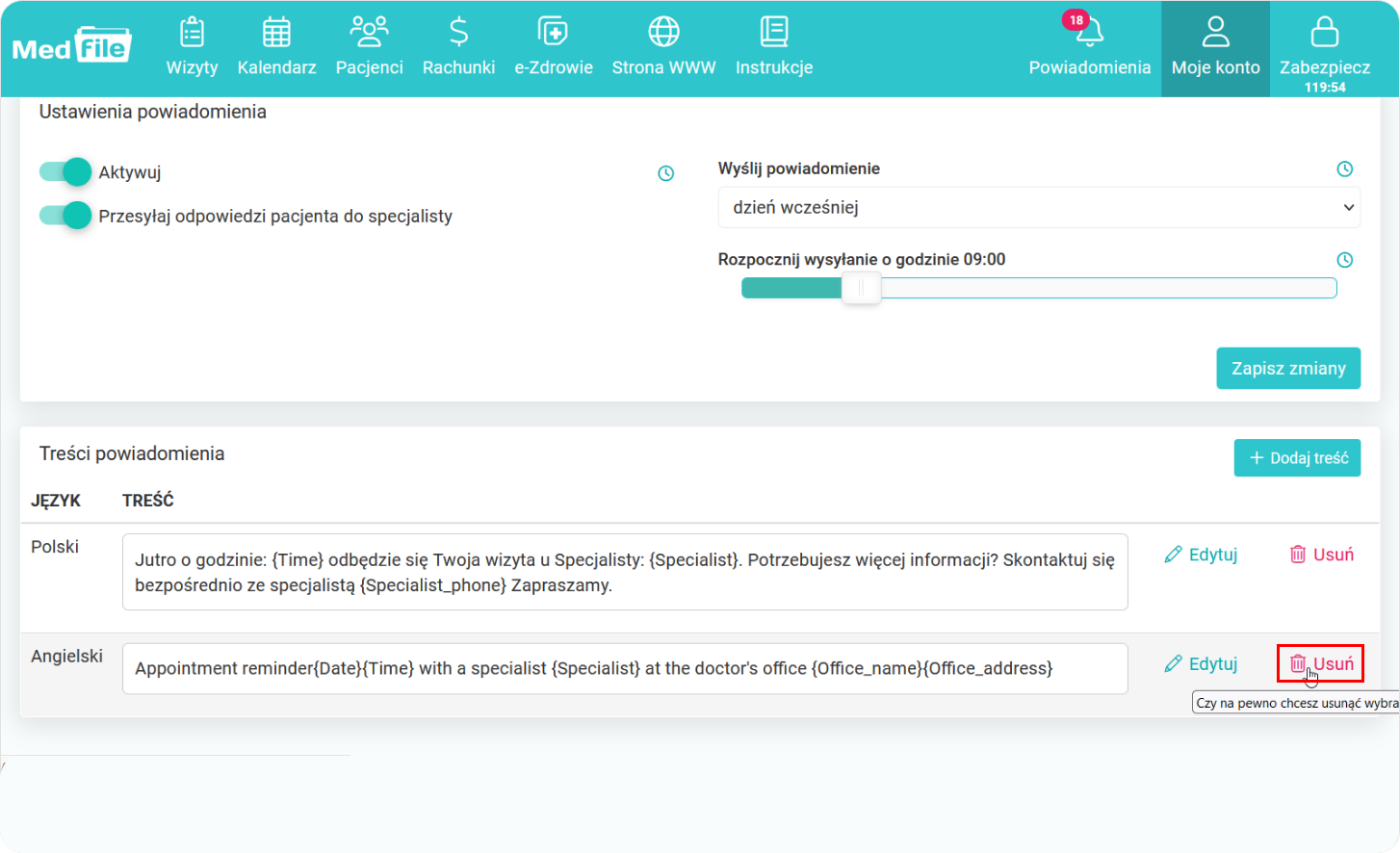Viewport: 1400px width, 853px height.
Task: Open the Kalendarz calendar icon
Action: [x=276, y=32]
